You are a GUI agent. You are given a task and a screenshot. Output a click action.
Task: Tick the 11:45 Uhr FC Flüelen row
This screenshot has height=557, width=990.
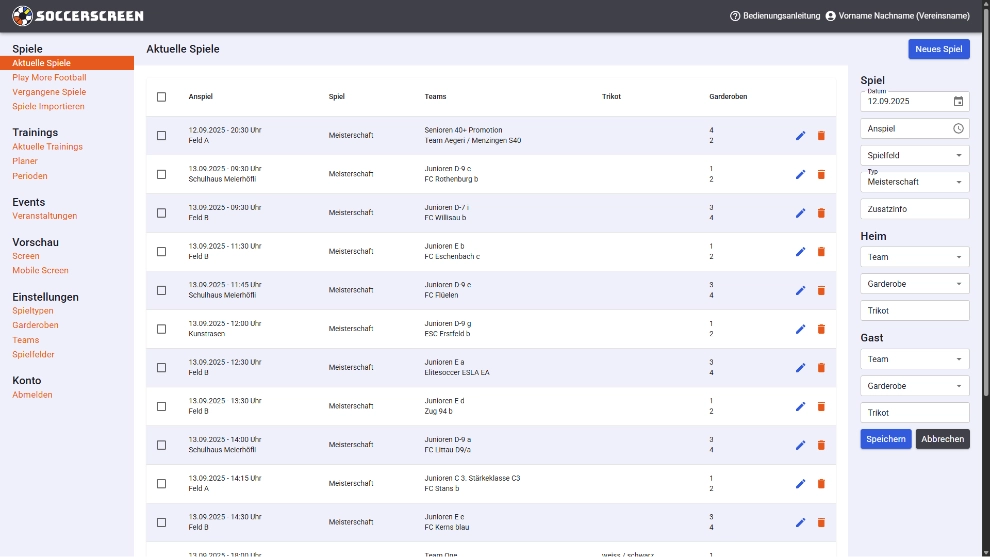162,290
